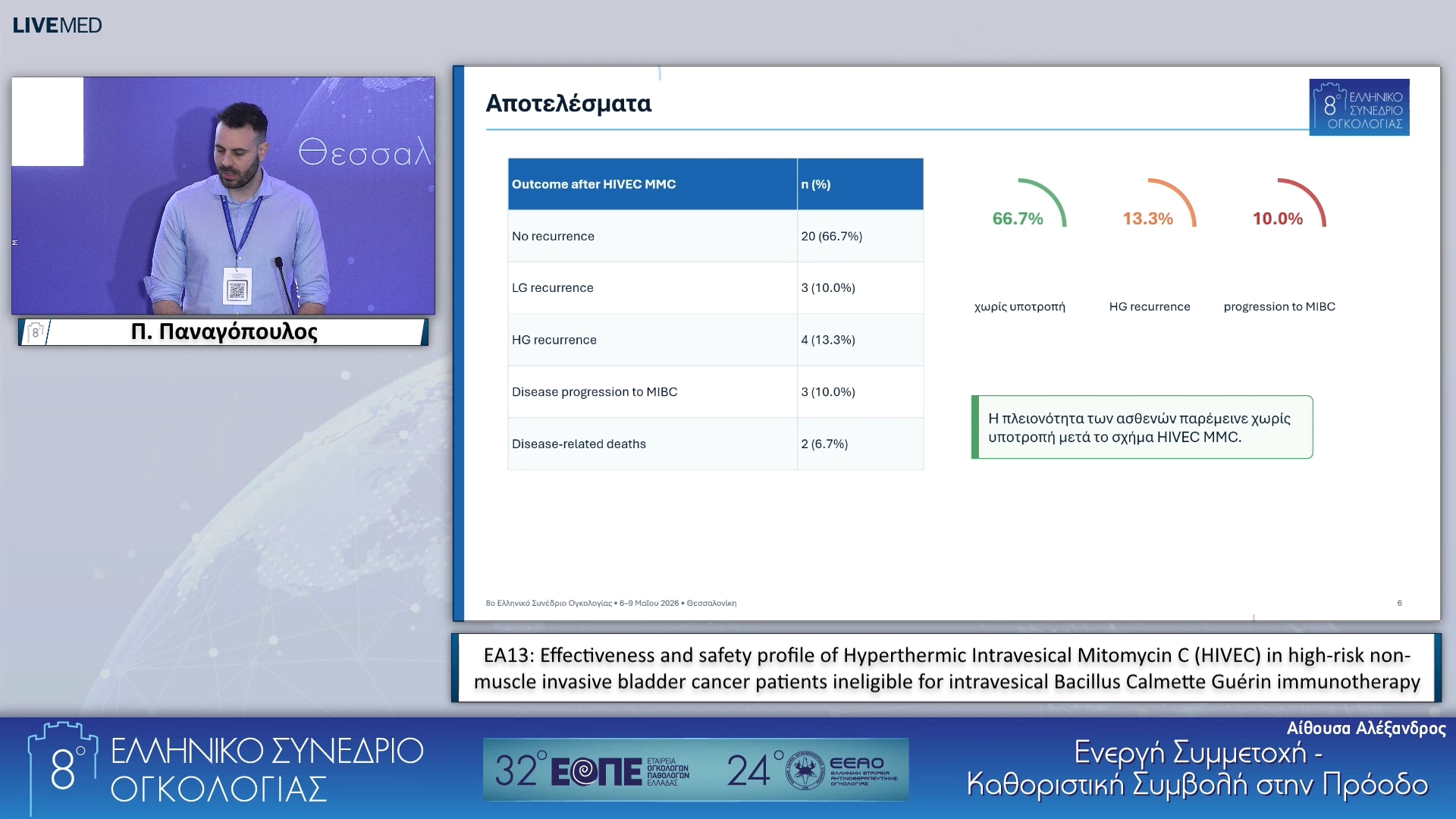
Task: Click slide footer congress date text
Action: (610, 603)
